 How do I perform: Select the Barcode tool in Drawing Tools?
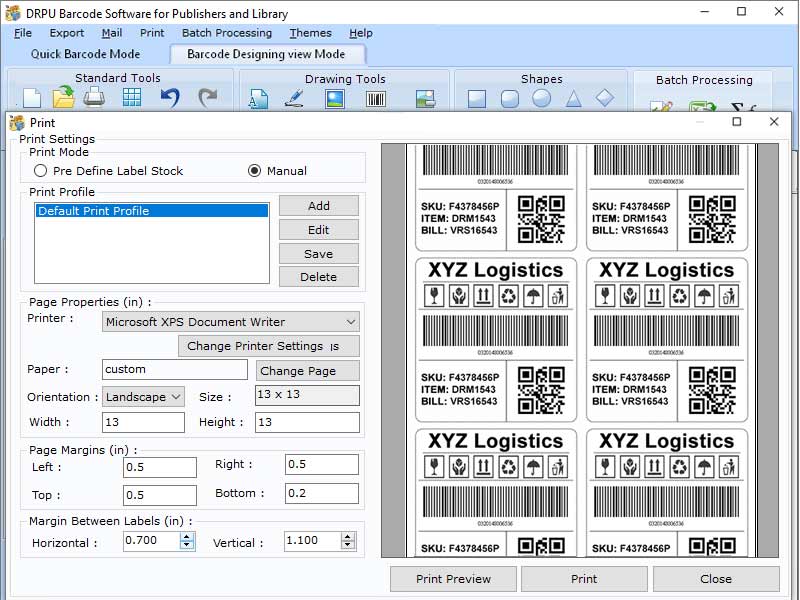coord(375,99)
